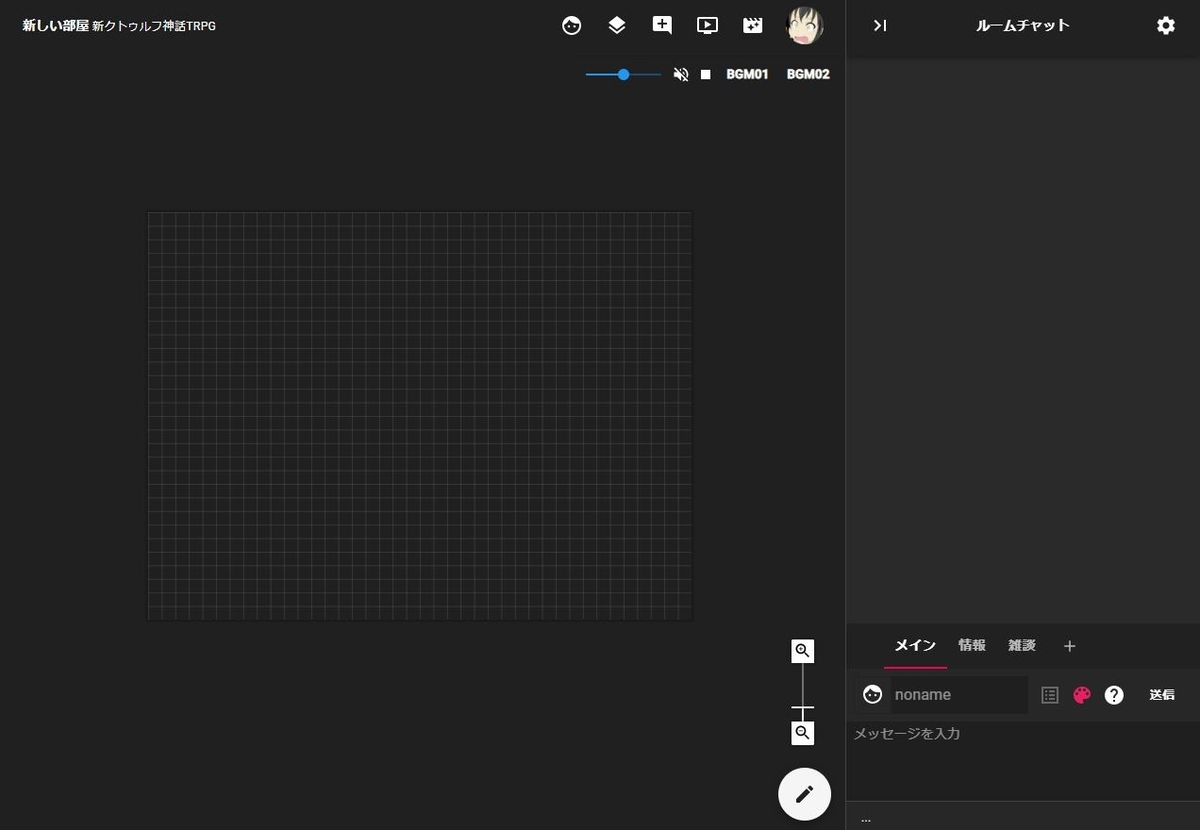Click the ルームチャット header title
Image resolution: width=1200 pixels, height=830 pixels.
point(1022,26)
